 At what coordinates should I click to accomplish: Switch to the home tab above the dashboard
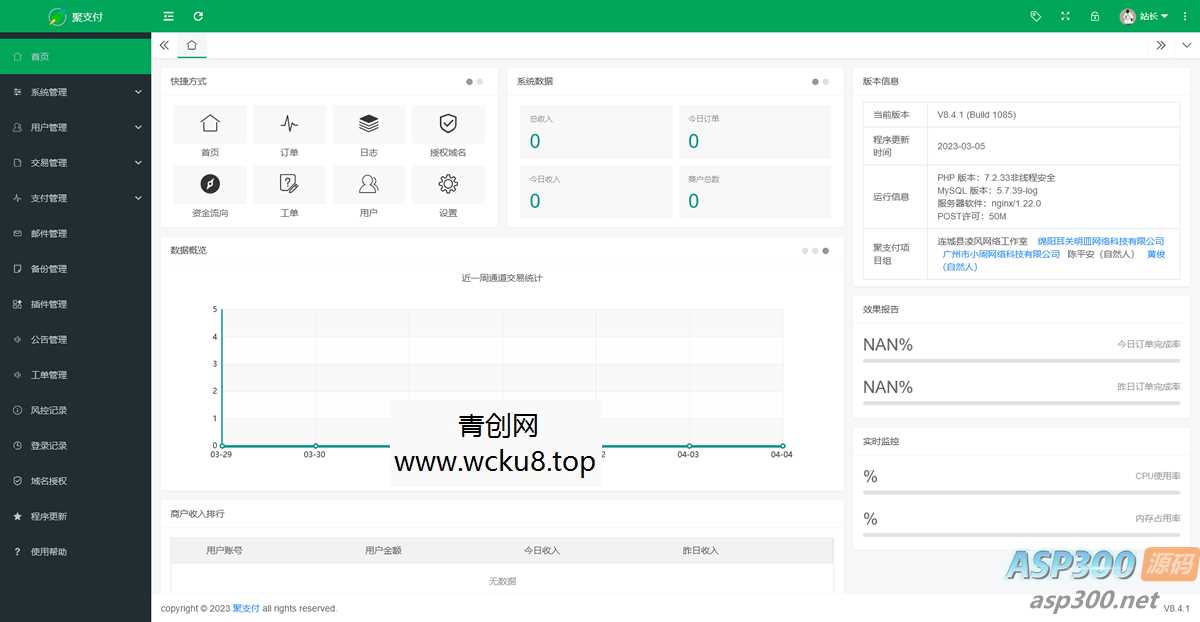(191, 45)
